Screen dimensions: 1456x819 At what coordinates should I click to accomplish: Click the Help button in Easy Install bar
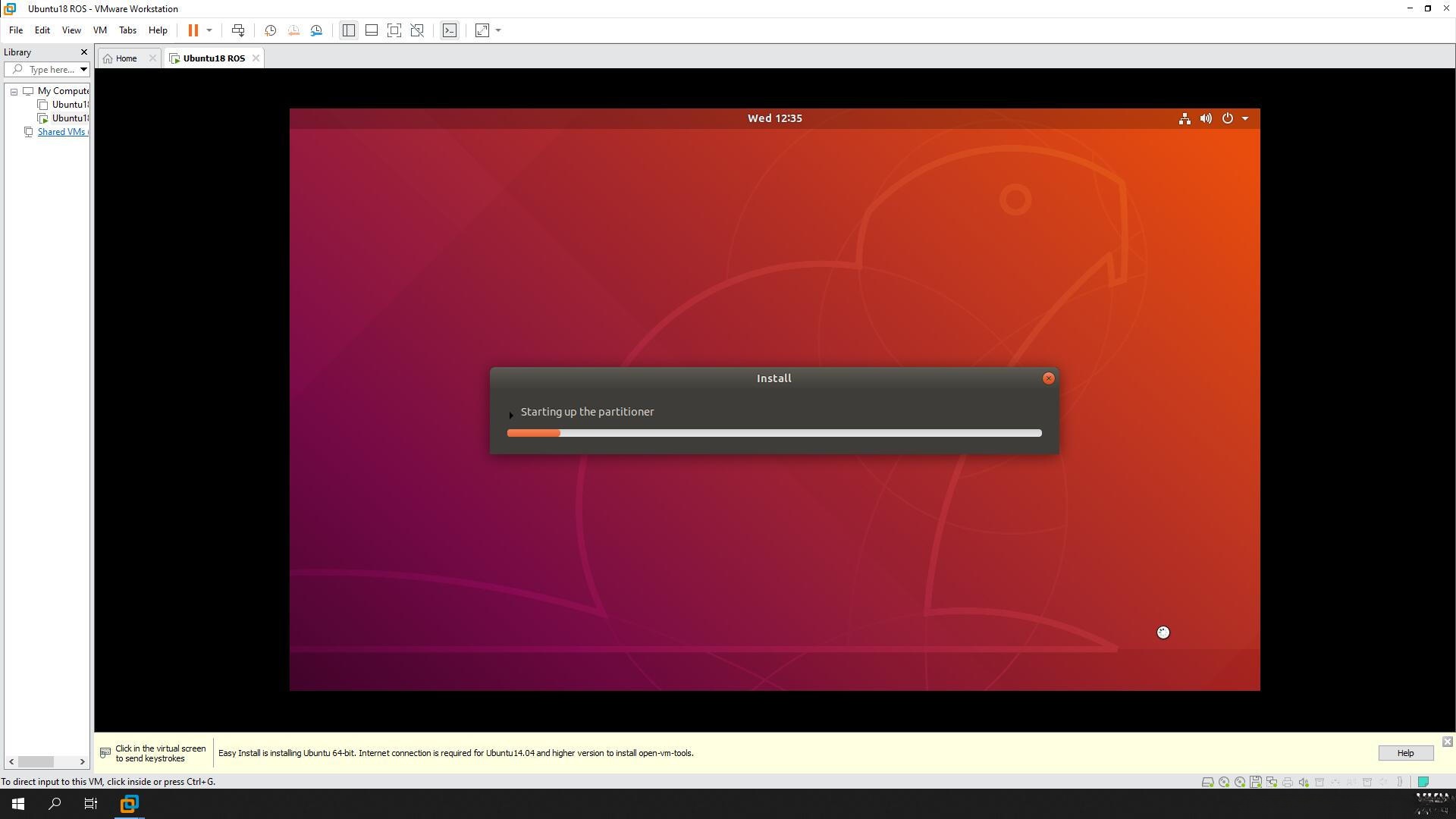(1405, 753)
